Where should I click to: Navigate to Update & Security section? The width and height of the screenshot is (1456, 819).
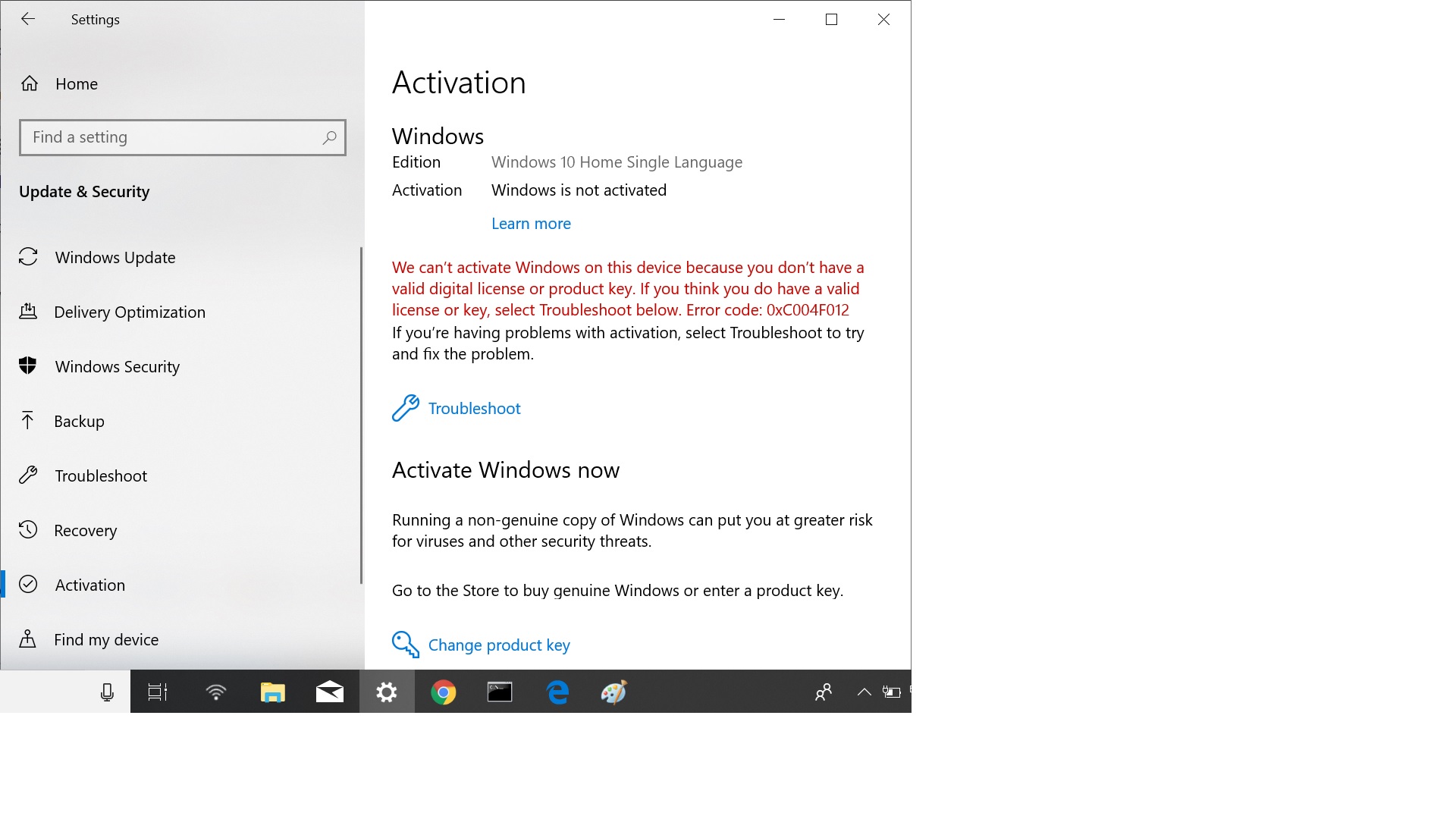[84, 191]
